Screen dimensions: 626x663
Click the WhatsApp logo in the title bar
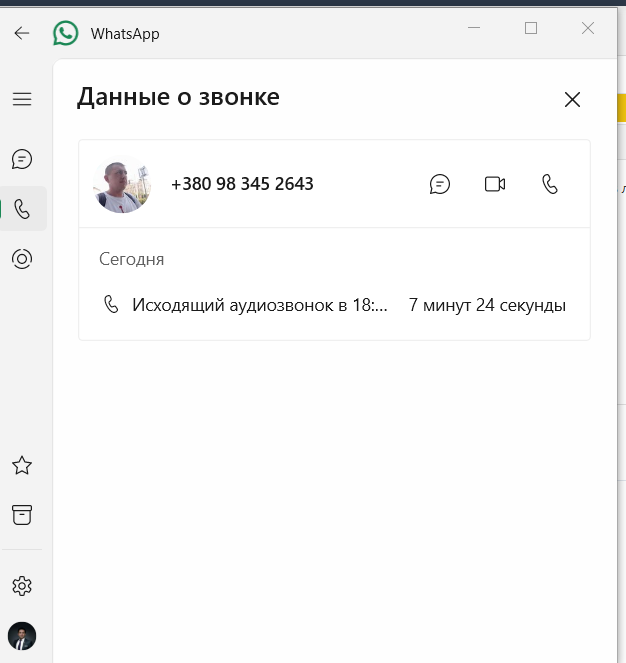click(x=66, y=33)
